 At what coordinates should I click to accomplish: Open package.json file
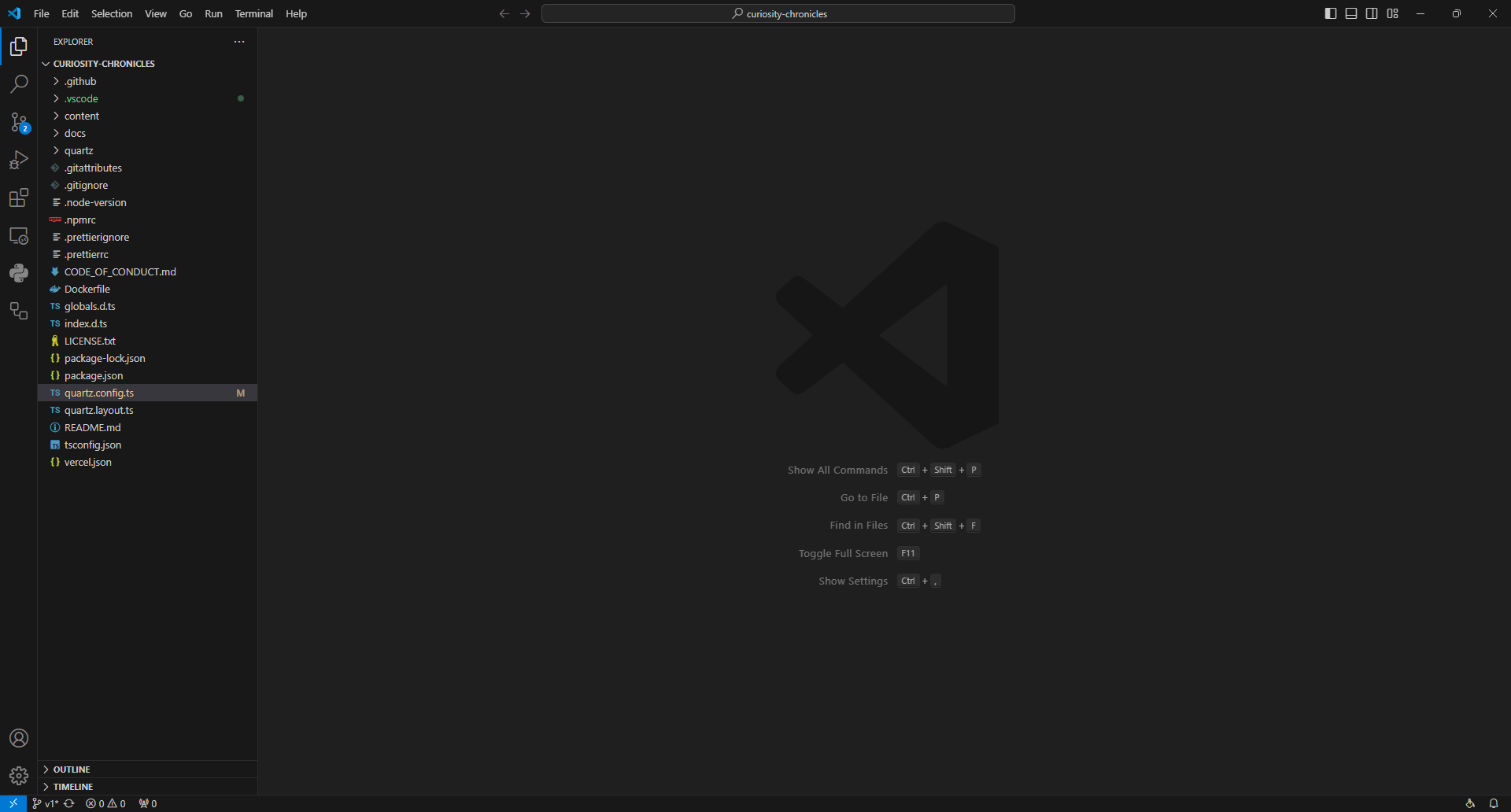click(147, 375)
